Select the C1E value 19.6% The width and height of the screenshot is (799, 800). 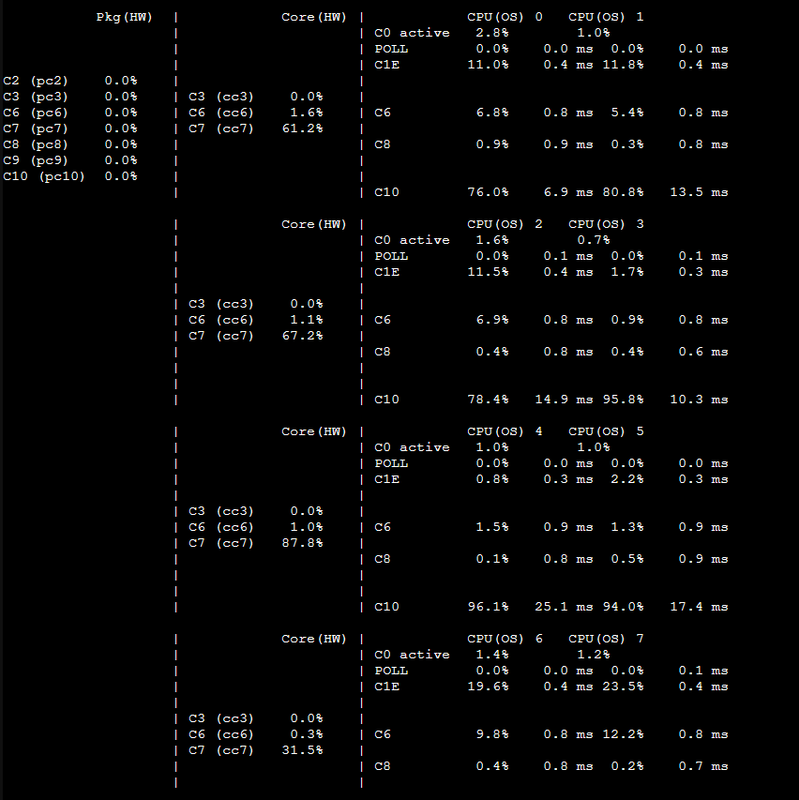[488, 687]
